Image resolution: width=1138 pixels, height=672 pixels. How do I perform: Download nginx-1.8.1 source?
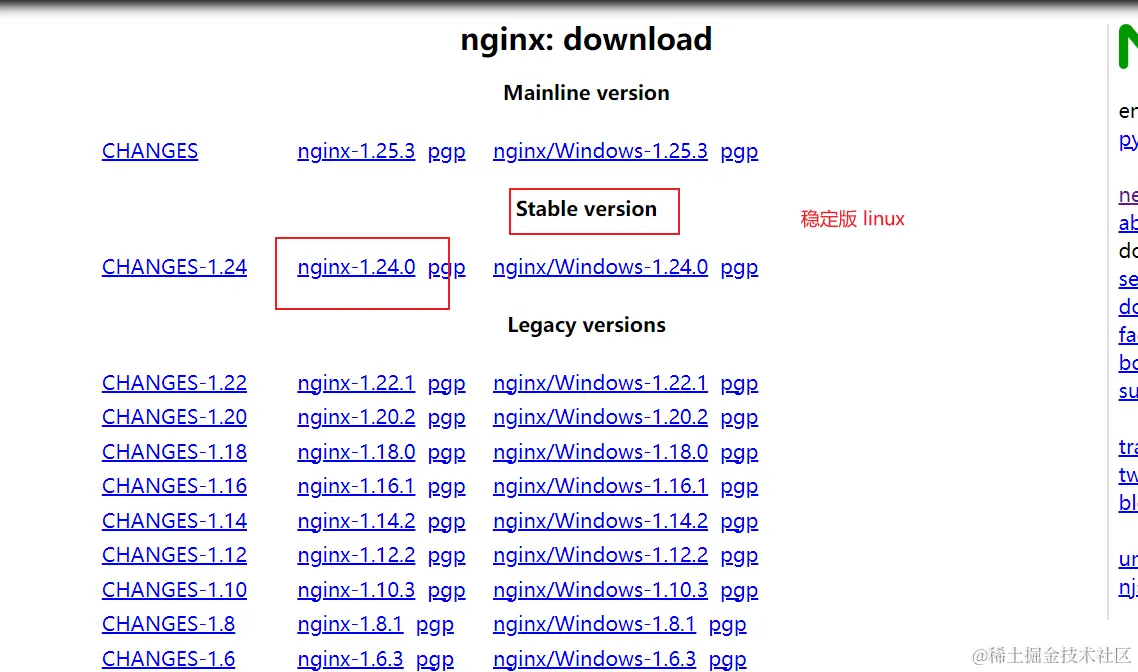tap(350, 623)
